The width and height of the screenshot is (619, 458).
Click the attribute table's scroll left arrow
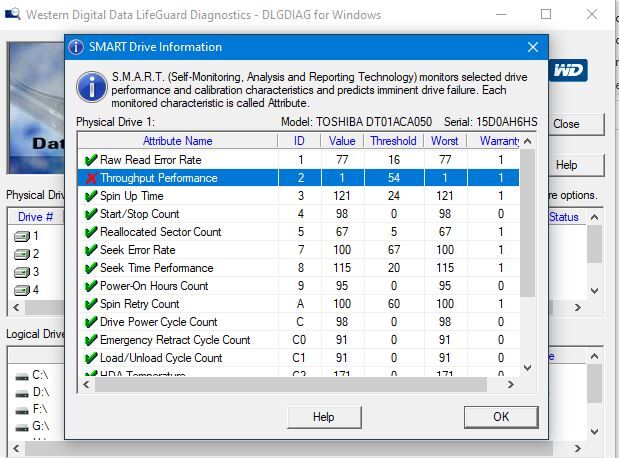coord(86,385)
